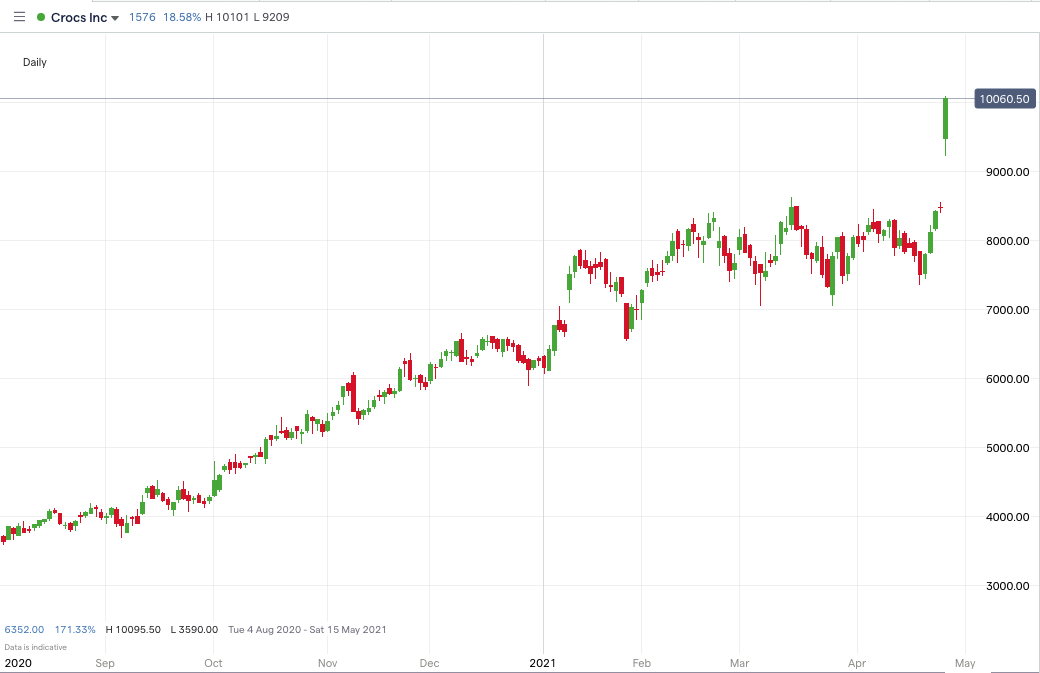Open the Daily timeframe selector
The width and height of the screenshot is (1040, 673).
(x=34, y=62)
